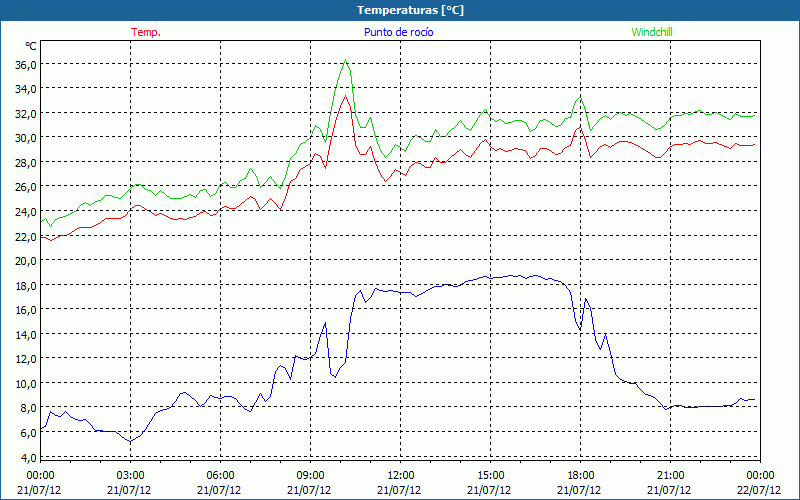This screenshot has height=500, width=800.
Task: Click the 15:00 time axis label
Action: point(490,476)
